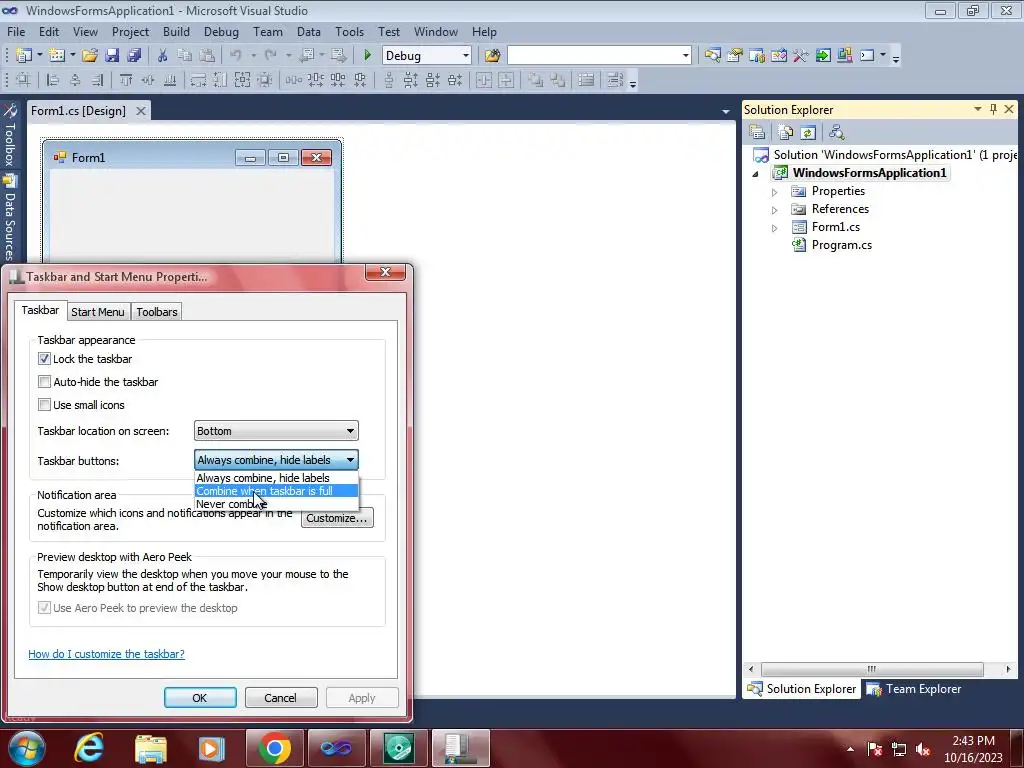This screenshot has width=1024, height=768.
Task: Switch to the Toolbars tab
Action: click(157, 312)
